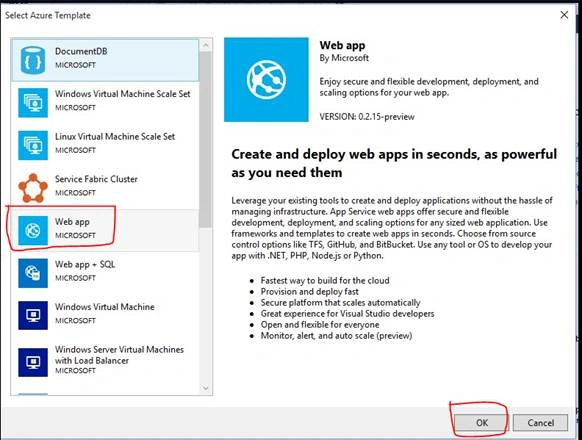Click the Web app + SQL icon
Viewport: 582px width, 440px height.
coord(33,273)
